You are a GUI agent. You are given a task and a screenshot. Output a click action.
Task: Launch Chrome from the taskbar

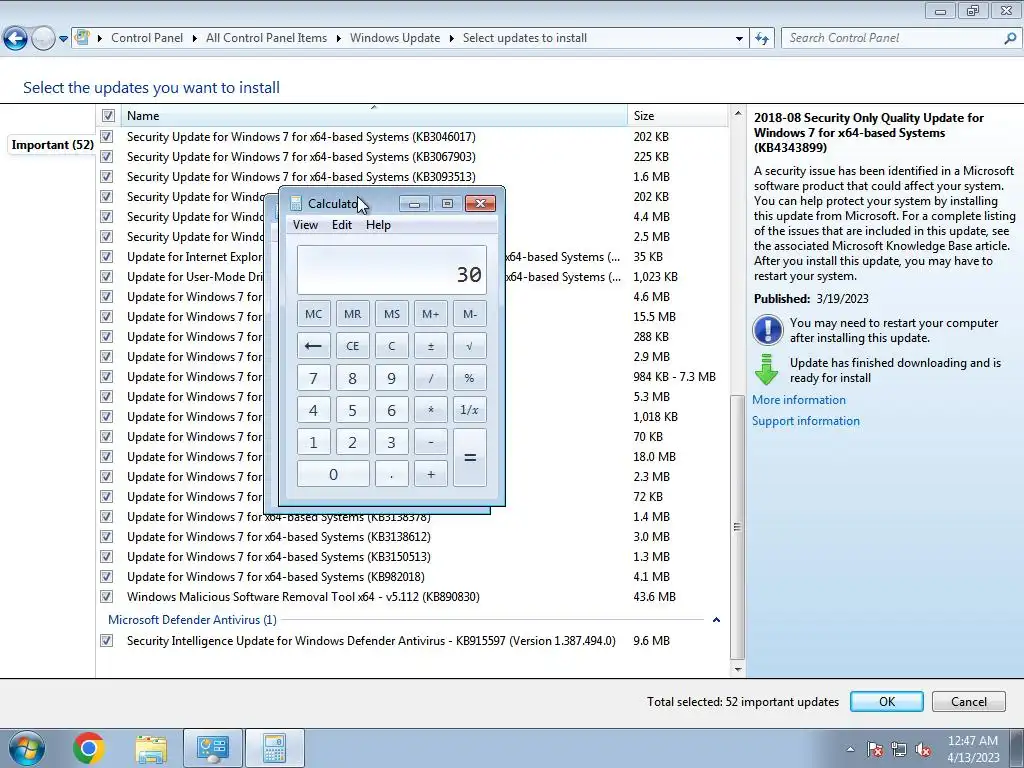(x=89, y=748)
